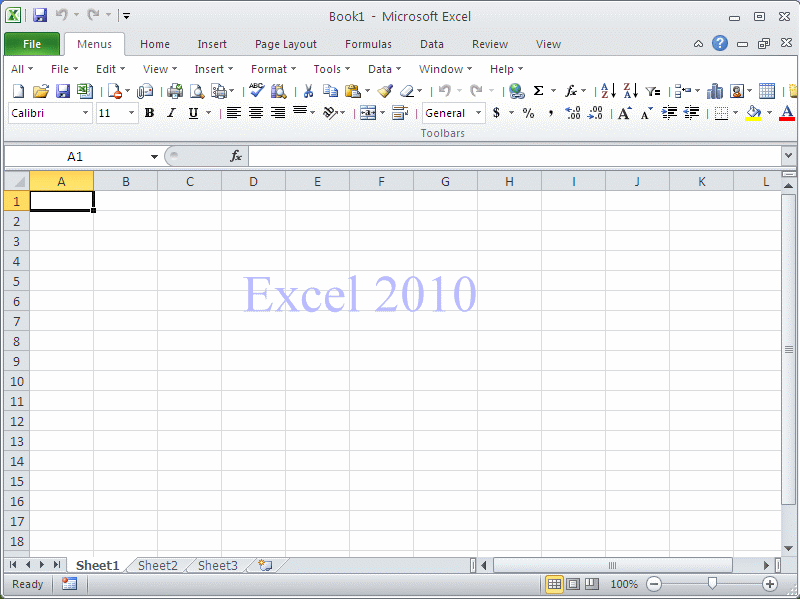Click the Save floppy icon in Menus toolbar
Image resolution: width=800 pixels, height=600 pixels.
63,91
